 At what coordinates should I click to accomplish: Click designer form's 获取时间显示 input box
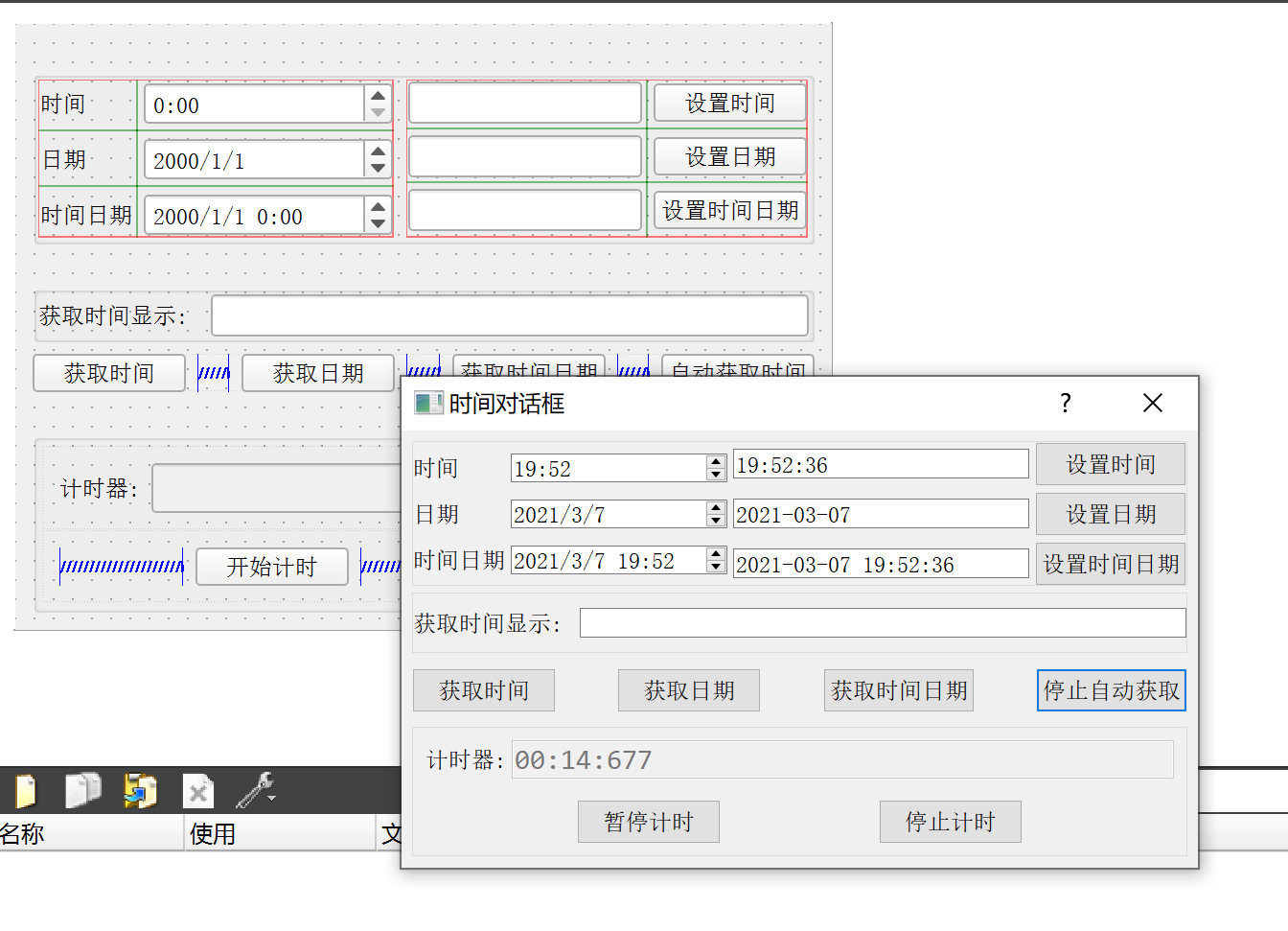[x=510, y=315]
